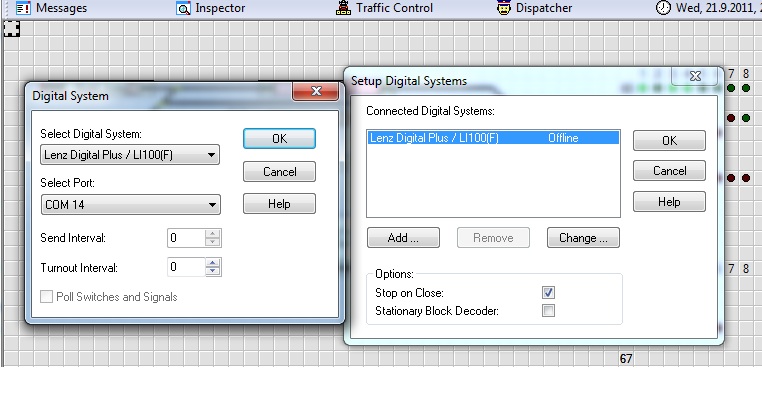
Task: Click the dashed selection square on layout
Action: [12, 28]
